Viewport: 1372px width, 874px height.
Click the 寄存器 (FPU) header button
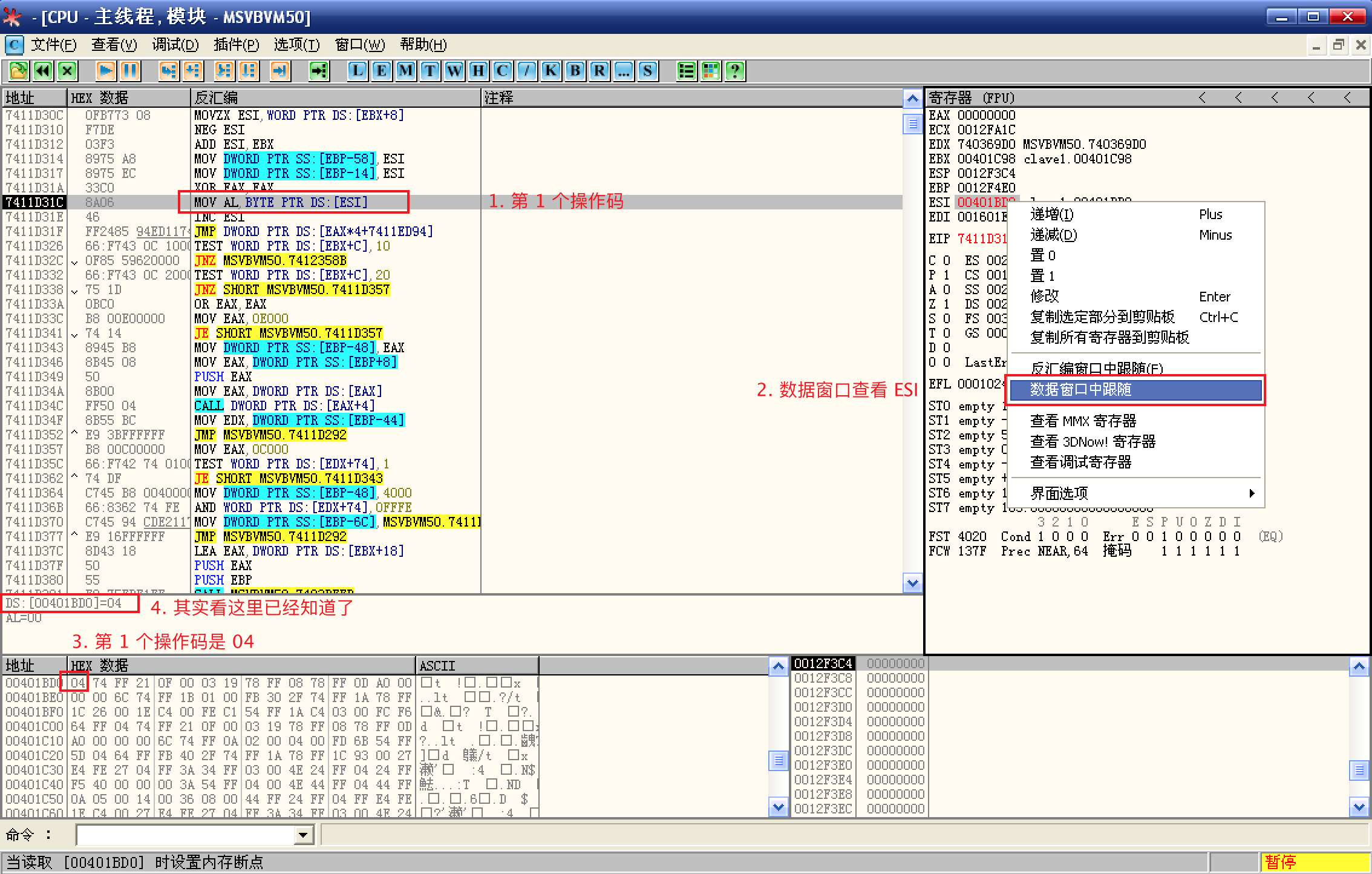pos(972,98)
